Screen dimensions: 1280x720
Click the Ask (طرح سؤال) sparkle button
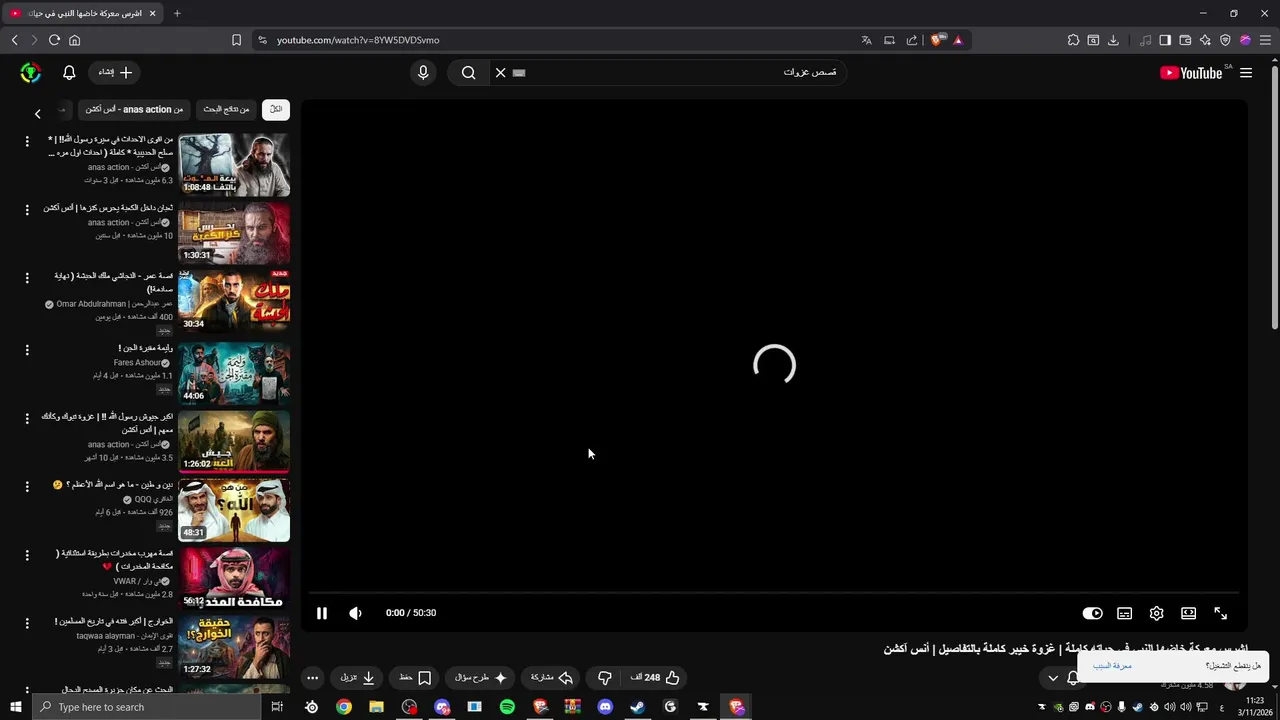481,677
